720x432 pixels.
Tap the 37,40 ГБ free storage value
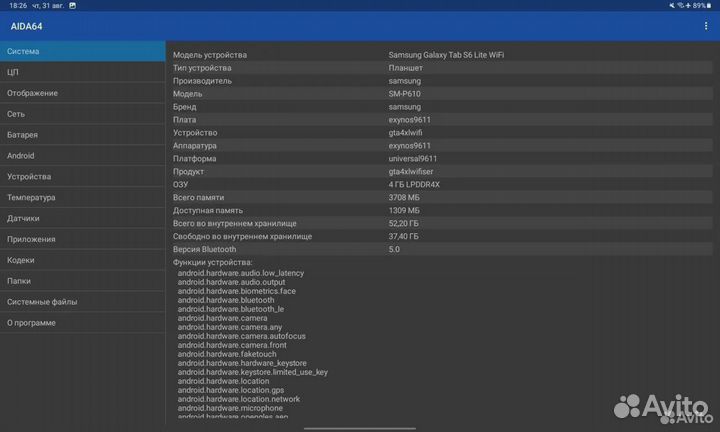point(403,236)
